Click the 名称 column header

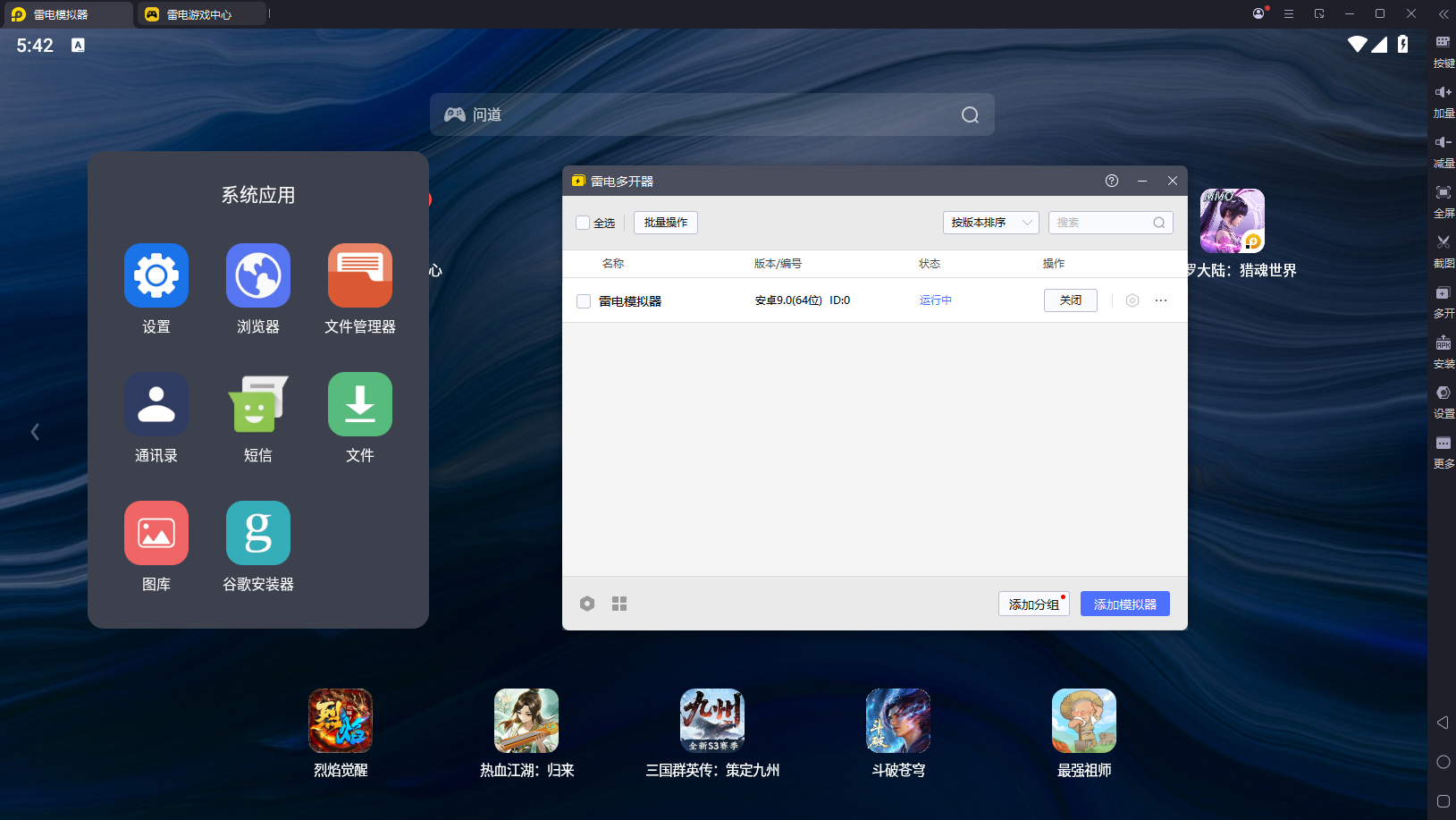tap(613, 264)
